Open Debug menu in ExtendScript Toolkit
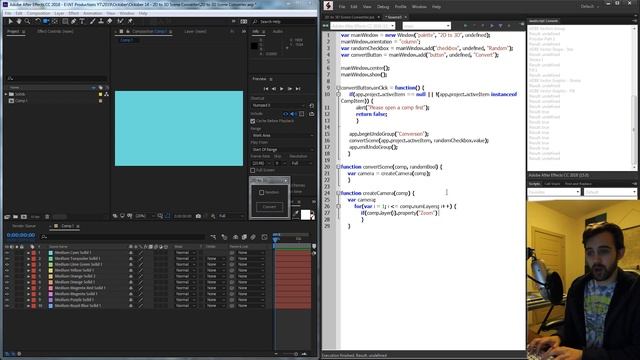 click(x=383, y=7)
